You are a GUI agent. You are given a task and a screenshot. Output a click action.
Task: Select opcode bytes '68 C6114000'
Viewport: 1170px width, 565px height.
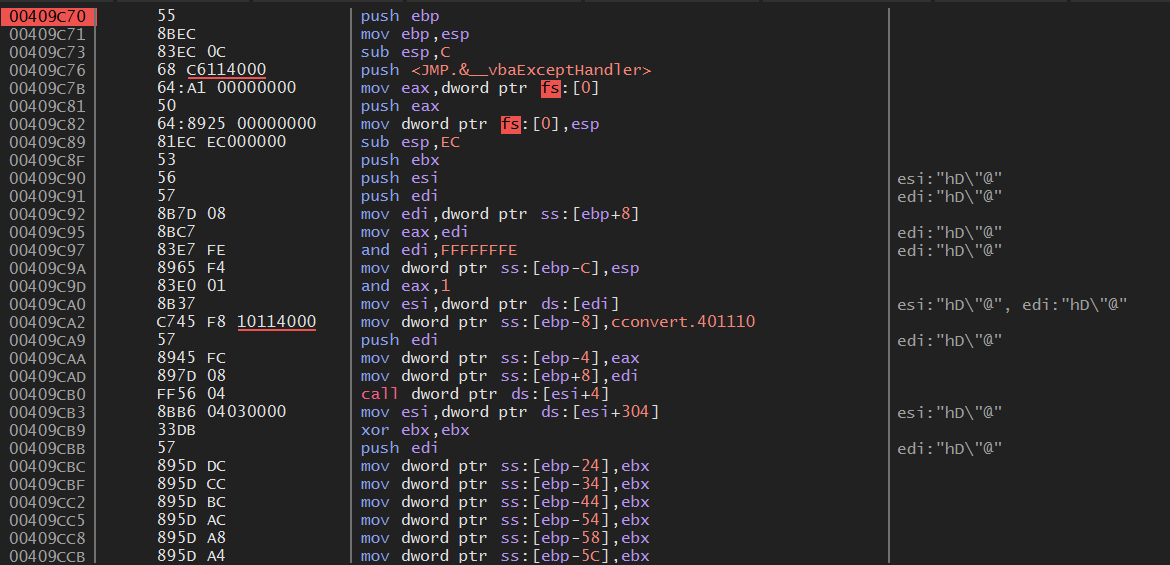pyautogui.click(x=212, y=70)
